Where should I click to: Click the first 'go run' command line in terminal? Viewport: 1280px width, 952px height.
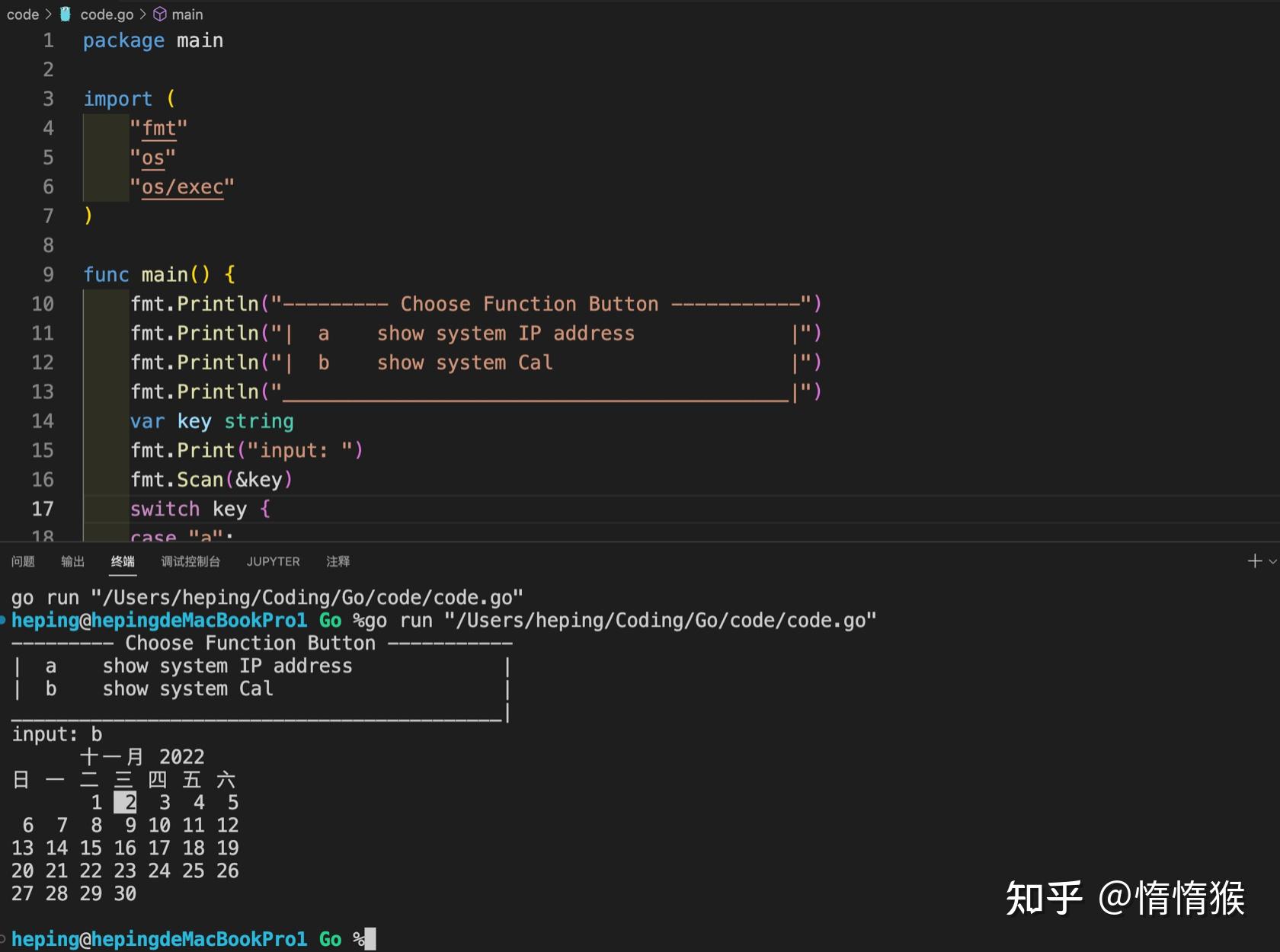[267, 597]
